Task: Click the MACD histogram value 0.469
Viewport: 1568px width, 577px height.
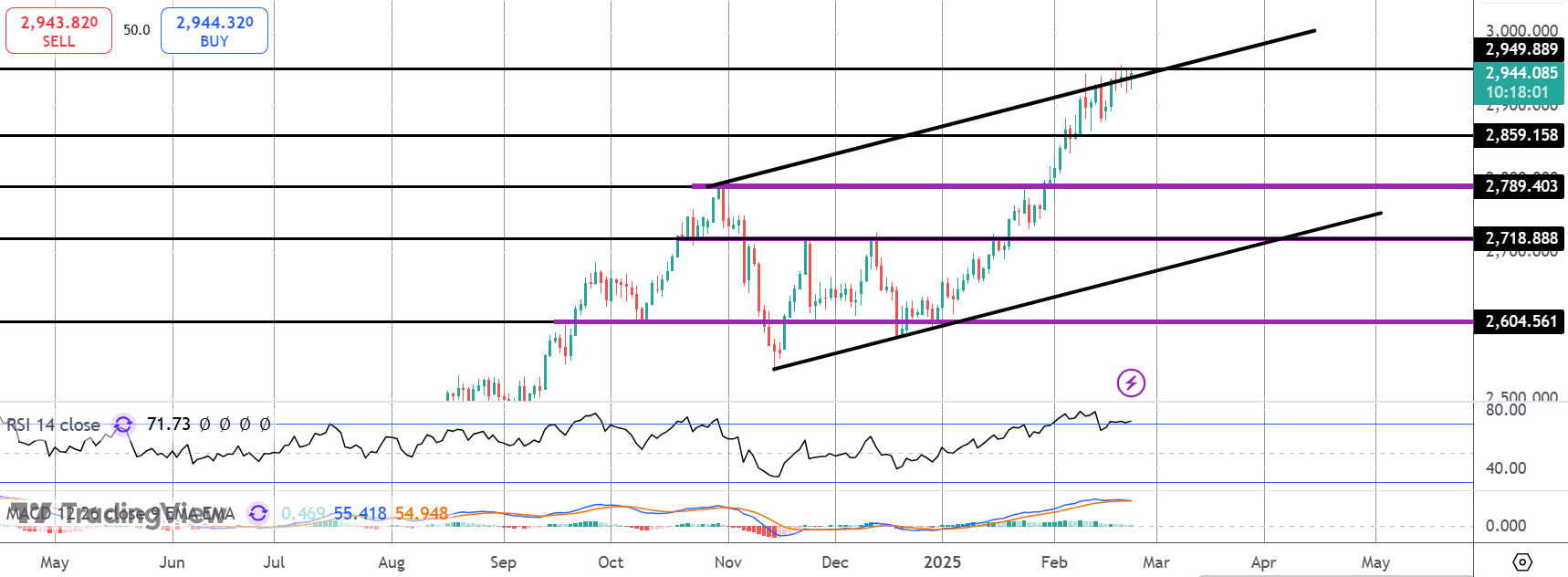Action: pos(303,513)
